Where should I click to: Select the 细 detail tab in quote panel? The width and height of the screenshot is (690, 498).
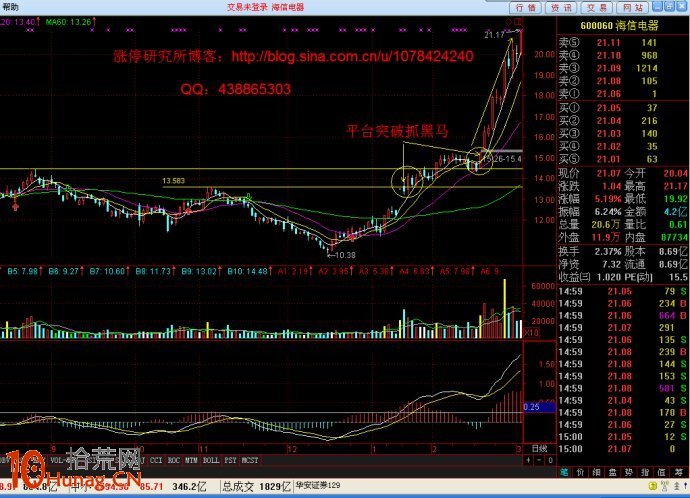(x=596, y=472)
